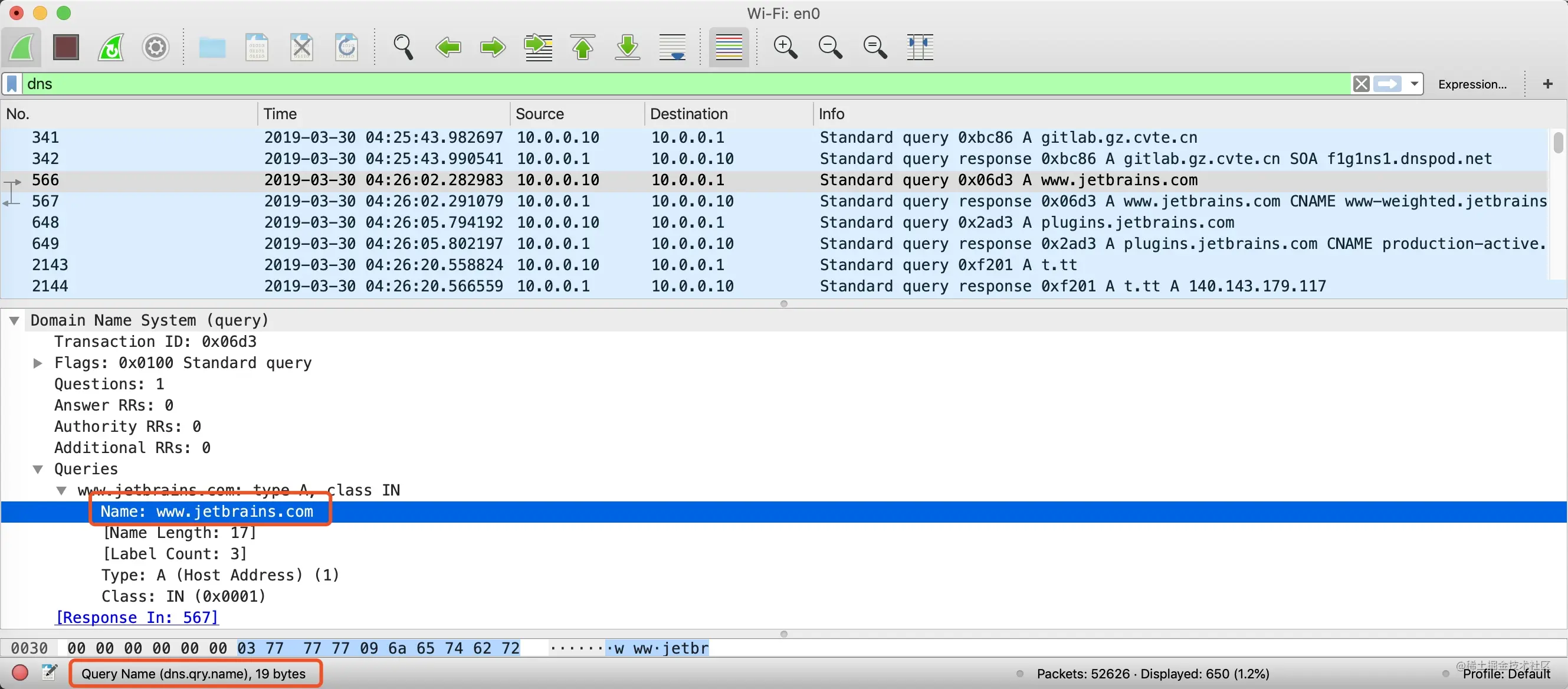
Task: Select packet 342 SOA response row
Action: pyautogui.click(x=774, y=159)
